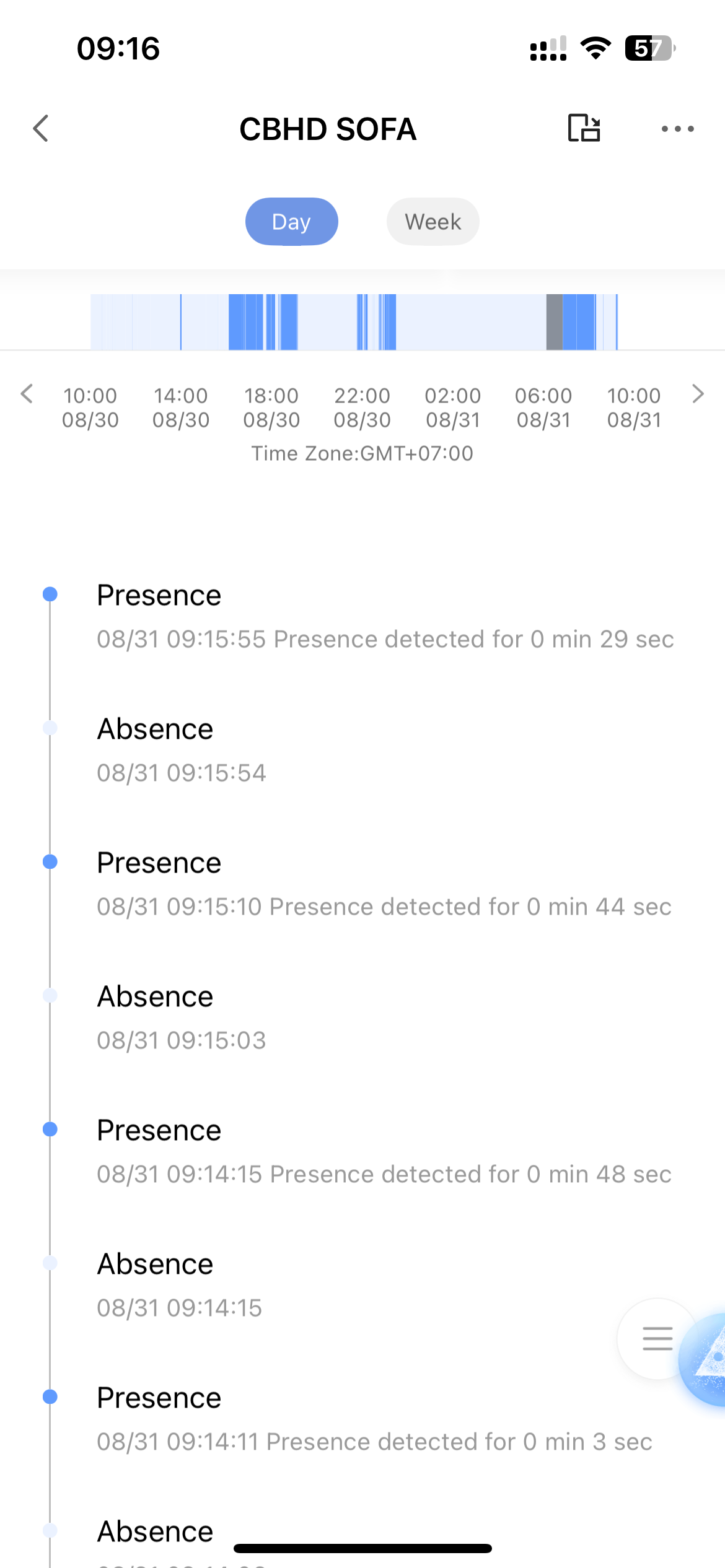Tap the floating hamburger list button

pyautogui.click(x=657, y=1338)
